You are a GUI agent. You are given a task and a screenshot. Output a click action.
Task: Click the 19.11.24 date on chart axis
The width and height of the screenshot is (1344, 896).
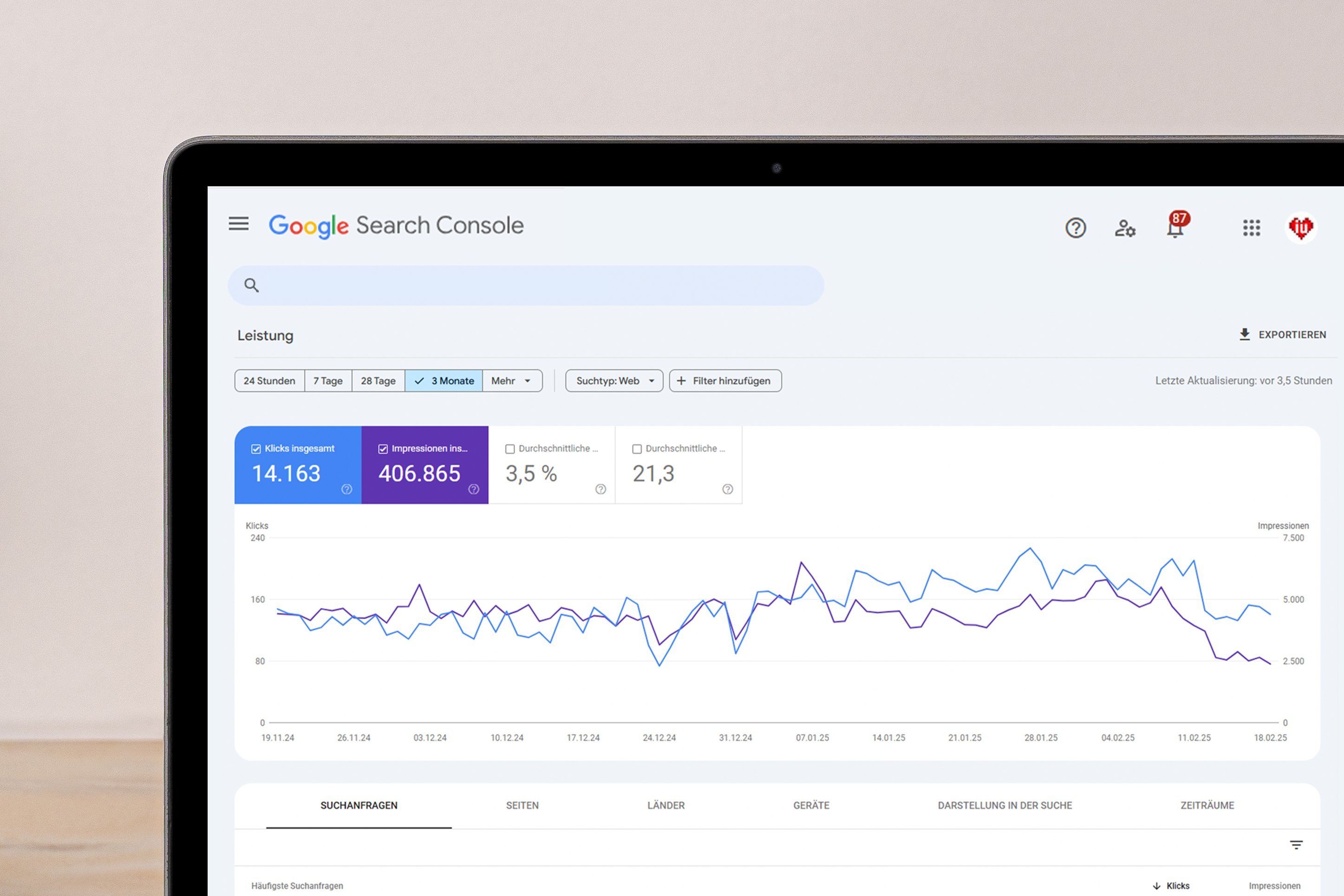coord(278,738)
